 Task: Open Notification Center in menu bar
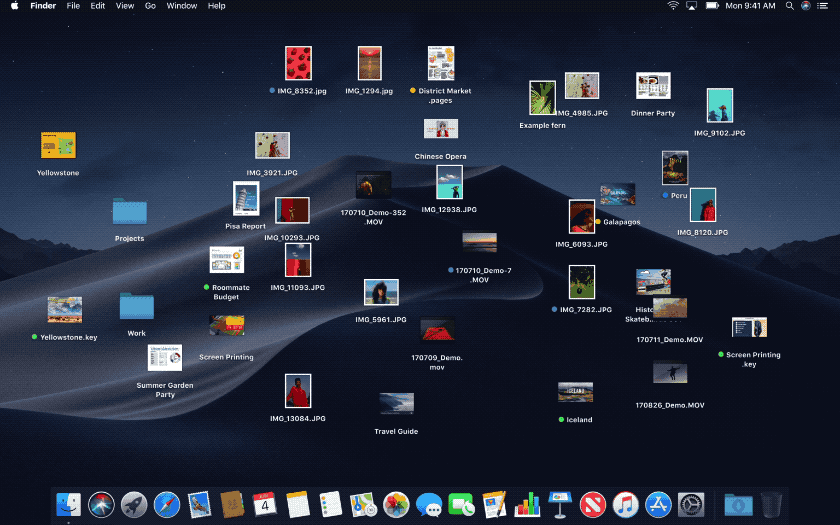(823, 6)
